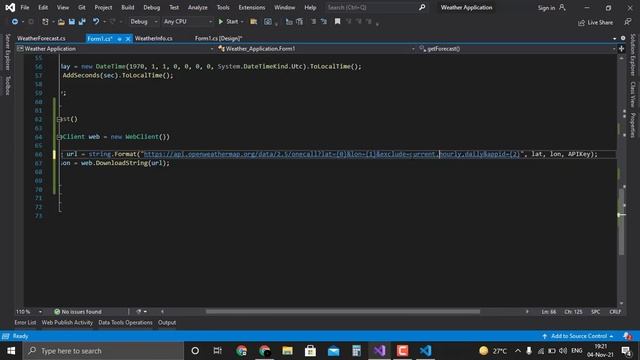Click Add to Source Control

pos(578,336)
